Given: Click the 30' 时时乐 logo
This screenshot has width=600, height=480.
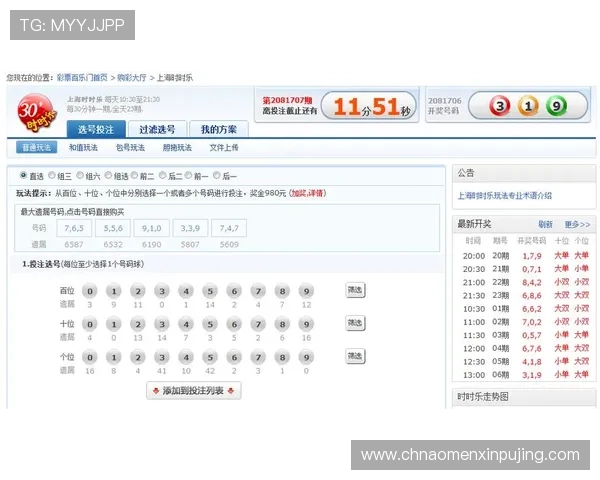Looking at the screenshot, I should coord(36,113).
